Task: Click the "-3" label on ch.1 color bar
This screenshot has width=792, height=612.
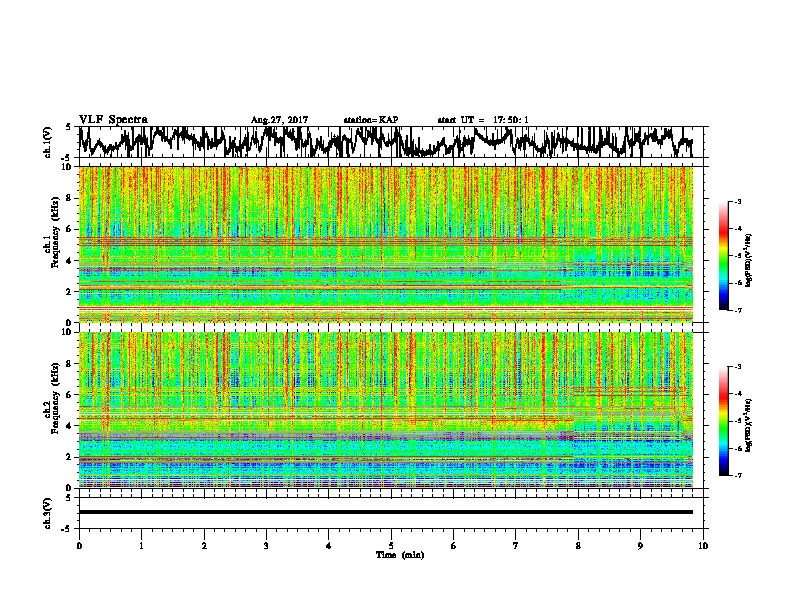Action: pyautogui.click(x=737, y=201)
